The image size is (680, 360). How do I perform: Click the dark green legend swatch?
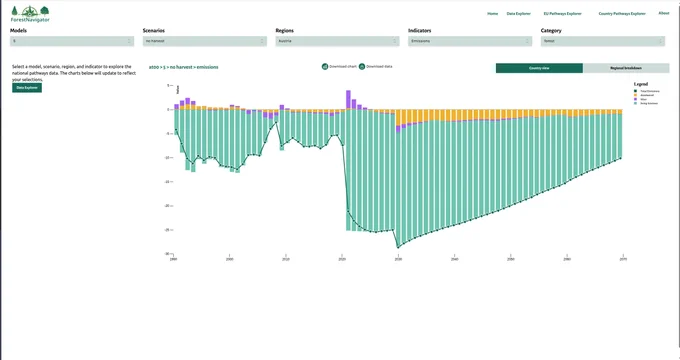pyautogui.click(x=636, y=91)
